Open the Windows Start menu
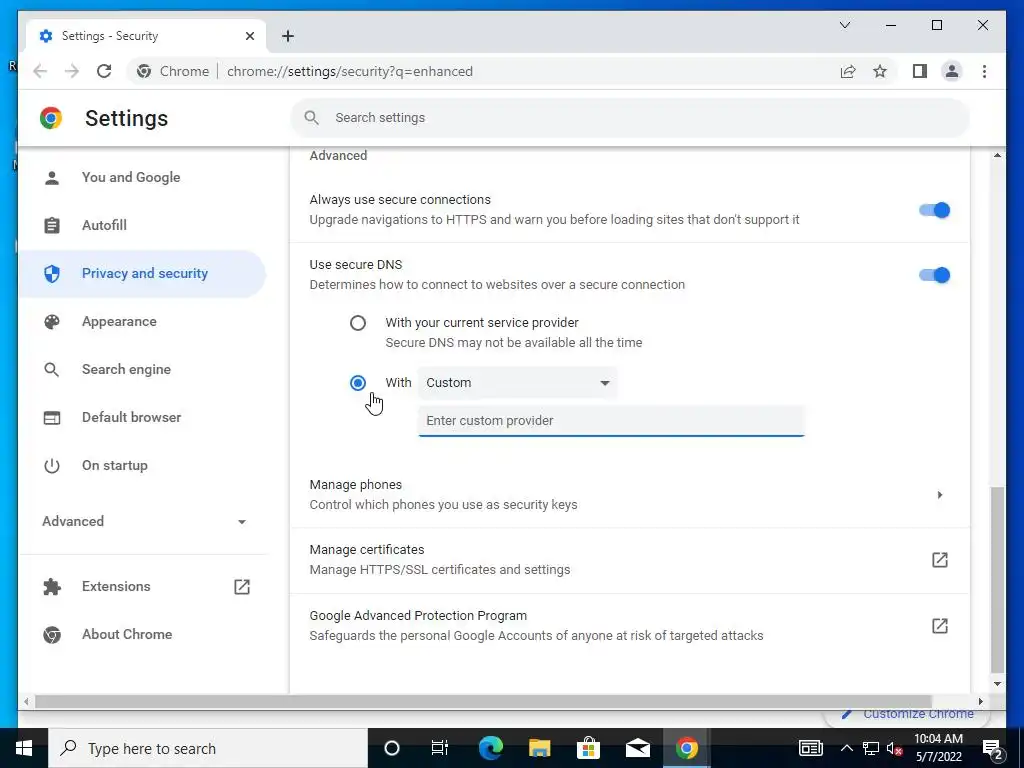1024x768 pixels. click(24, 748)
